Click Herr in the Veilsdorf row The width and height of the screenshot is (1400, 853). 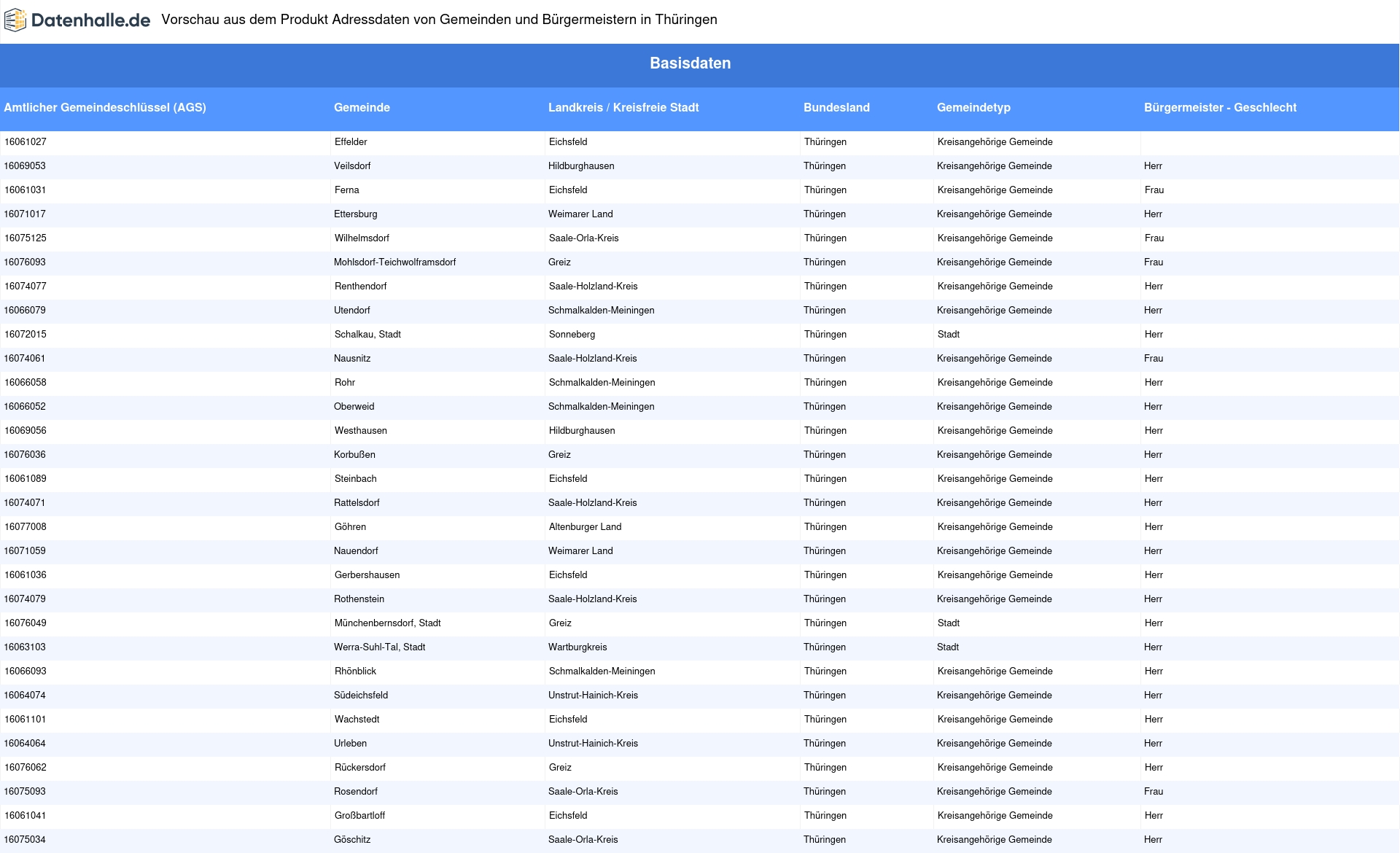click(x=1153, y=166)
